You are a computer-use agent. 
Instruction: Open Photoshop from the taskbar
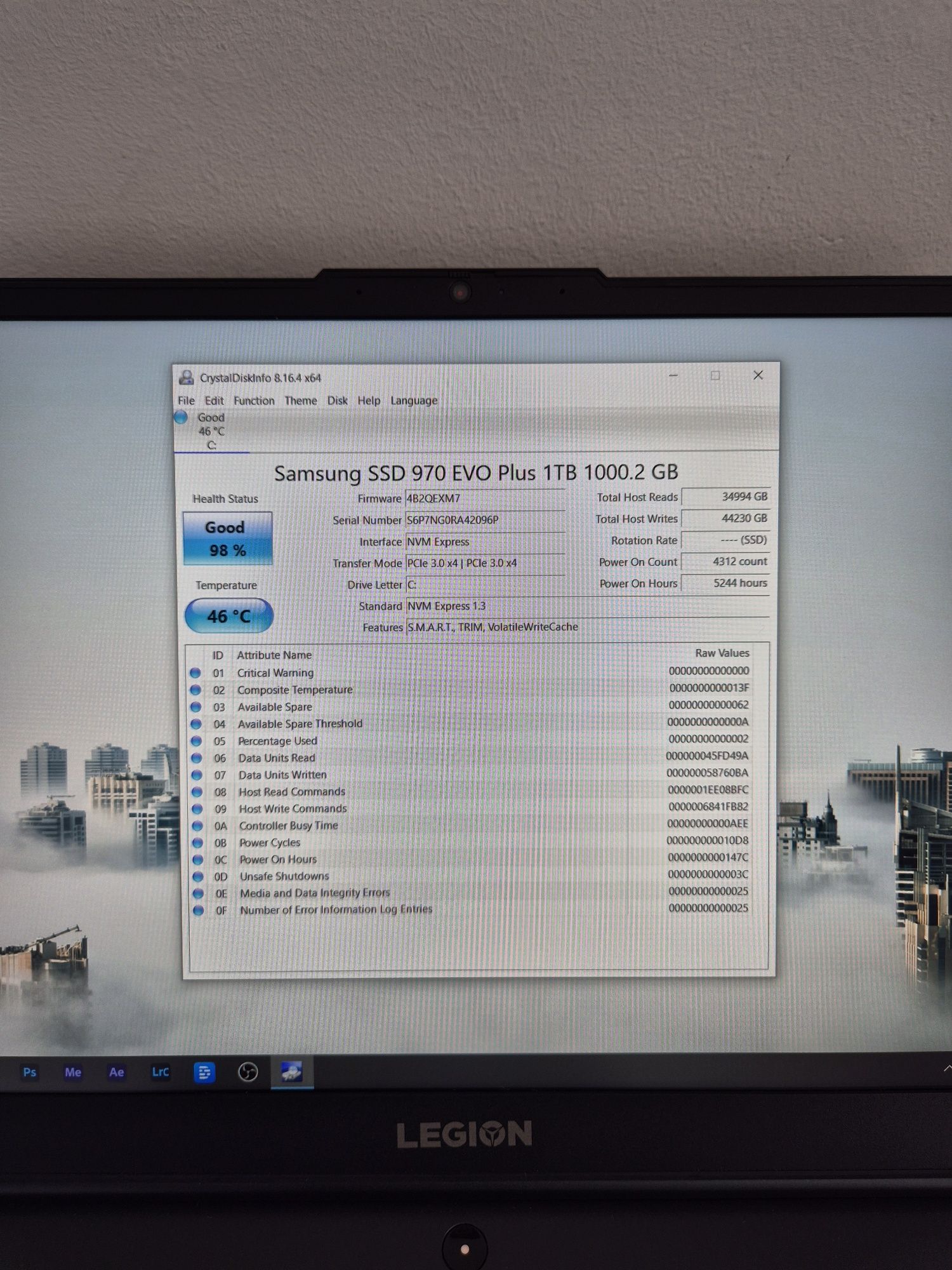click(29, 1073)
